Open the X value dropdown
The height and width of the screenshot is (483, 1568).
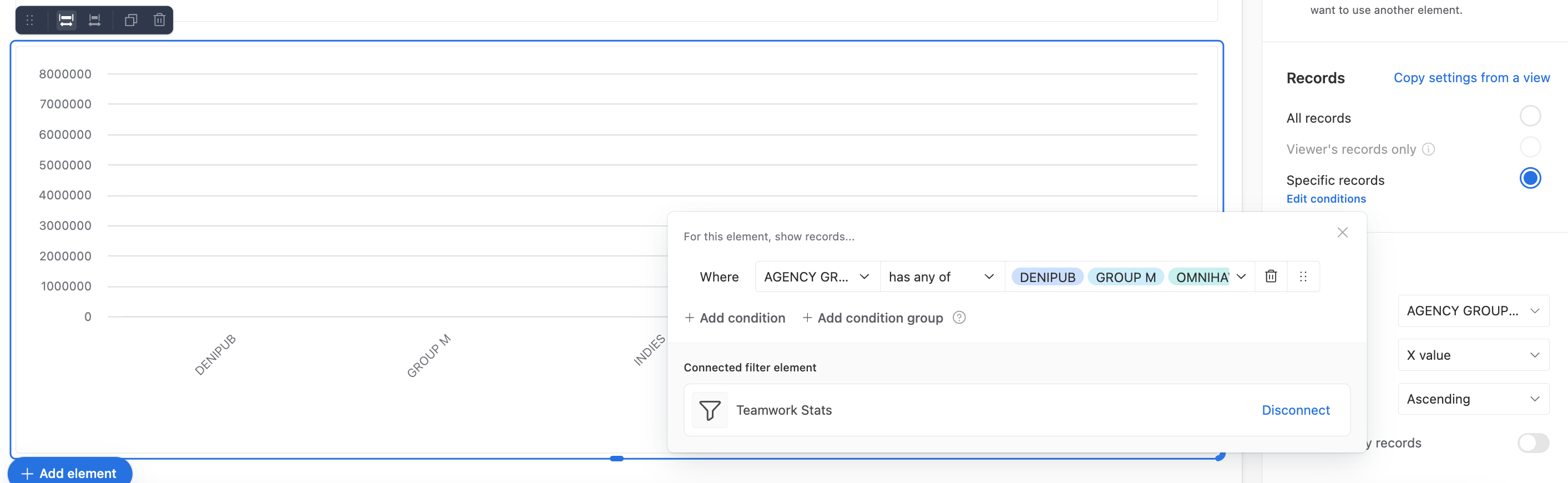1473,355
